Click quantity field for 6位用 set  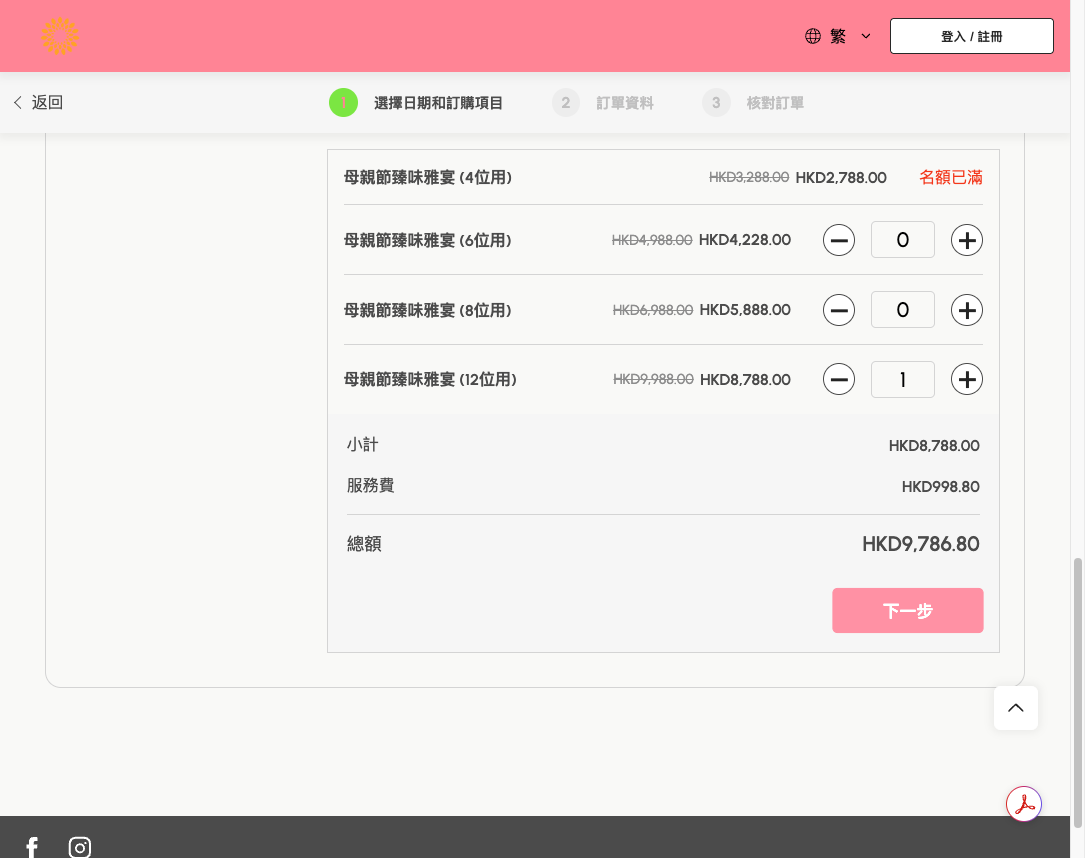click(x=903, y=240)
